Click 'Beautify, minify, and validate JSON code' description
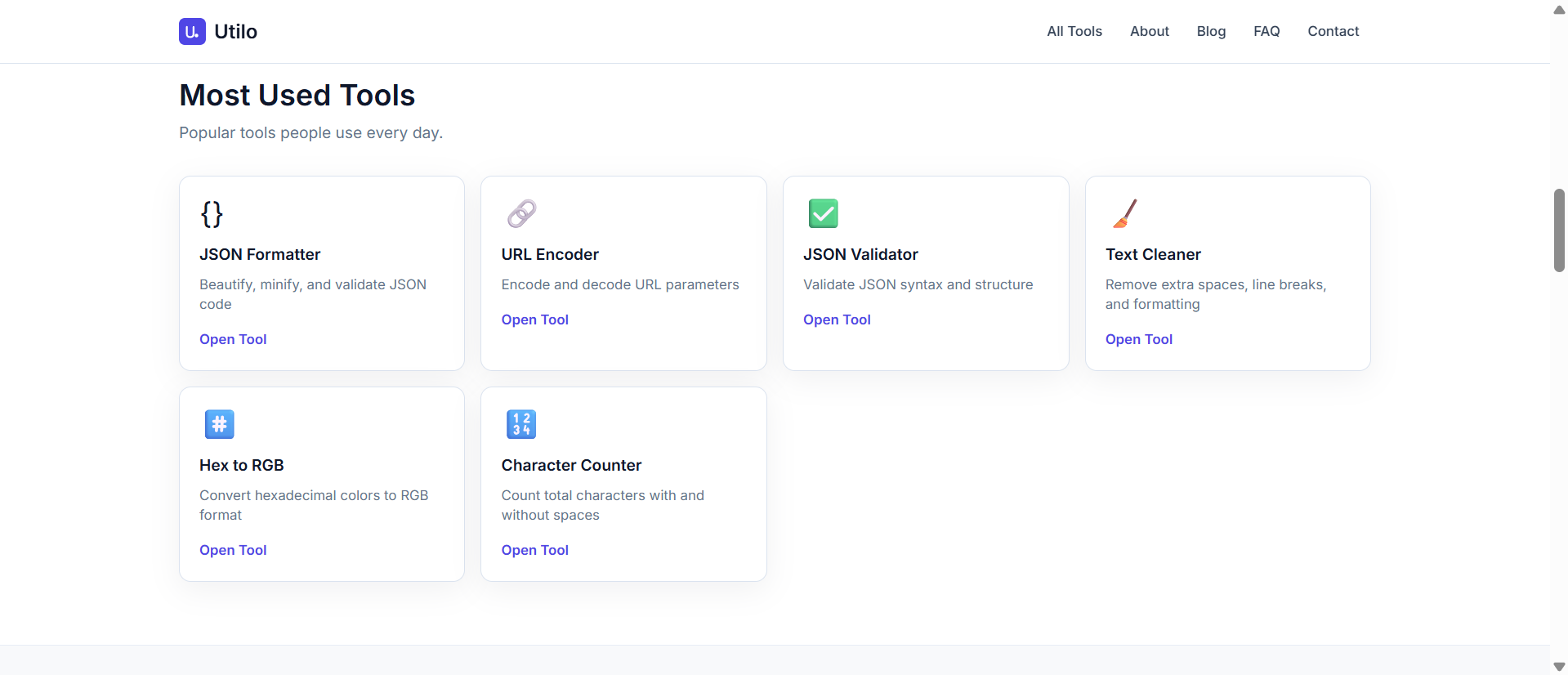Image resolution: width=1568 pixels, height=675 pixels. coord(313,294)
